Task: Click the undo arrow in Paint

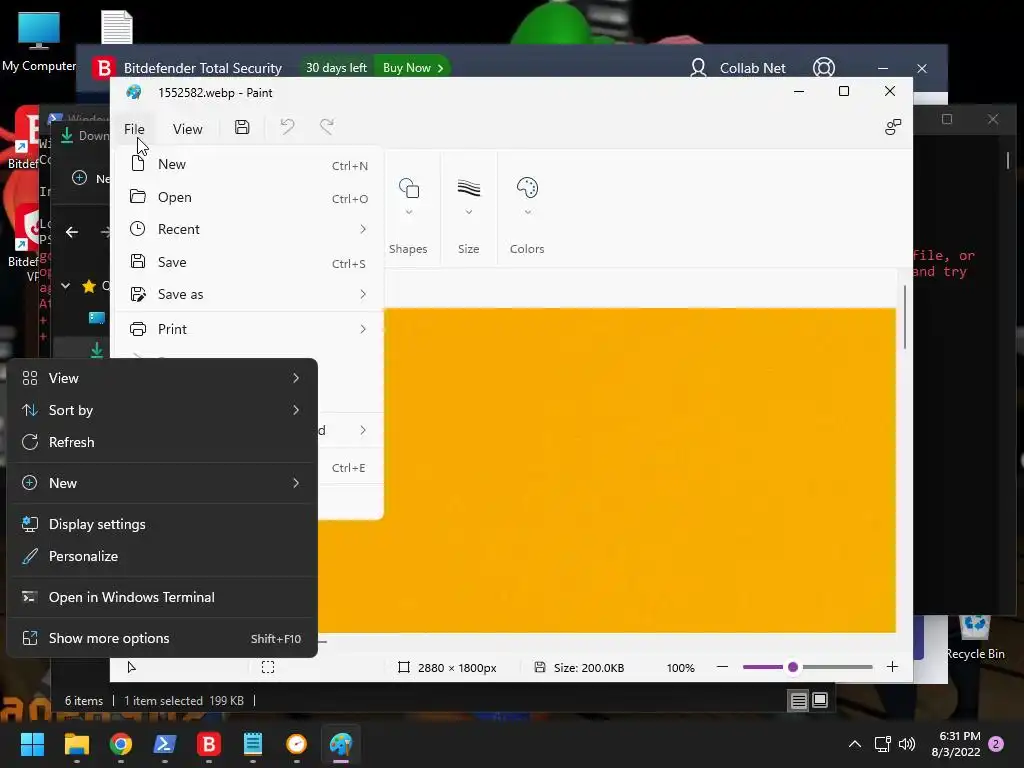Action: click(x=287, y=127)
